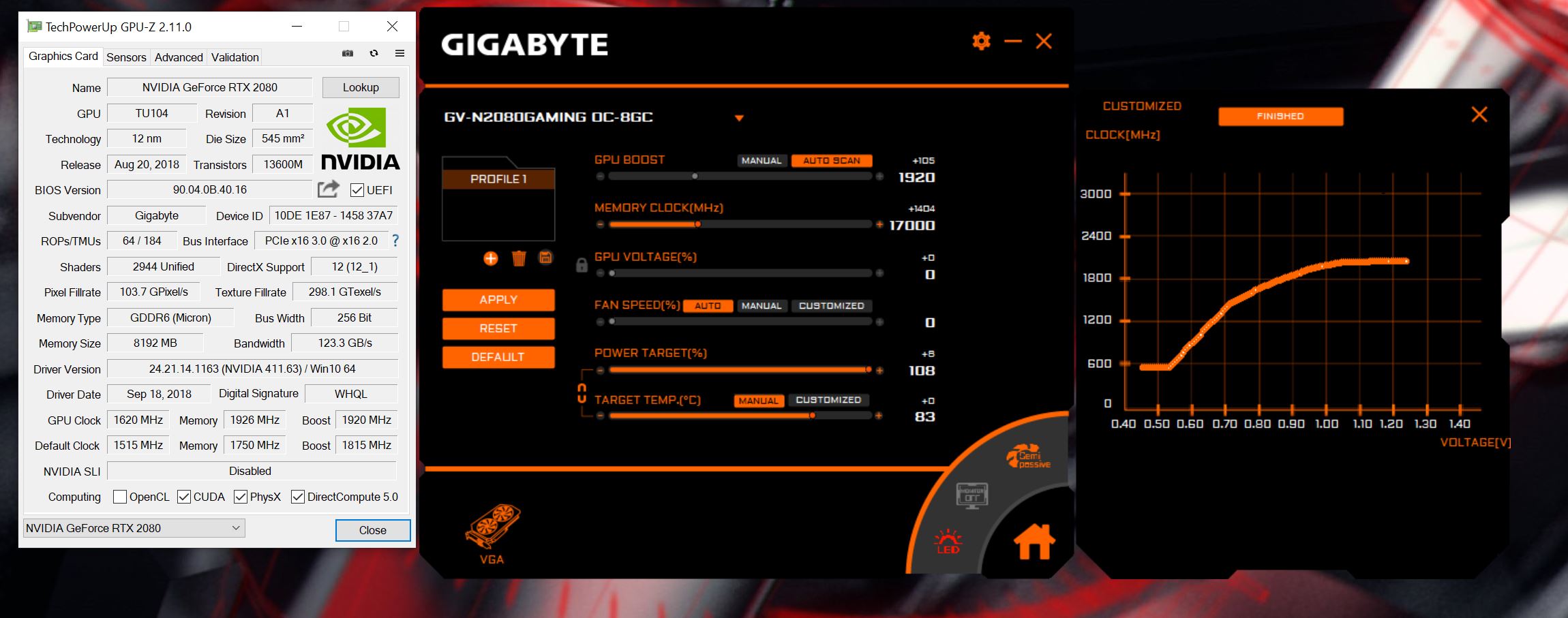
Task: Click the Reset button
Action: pos(498,328)
